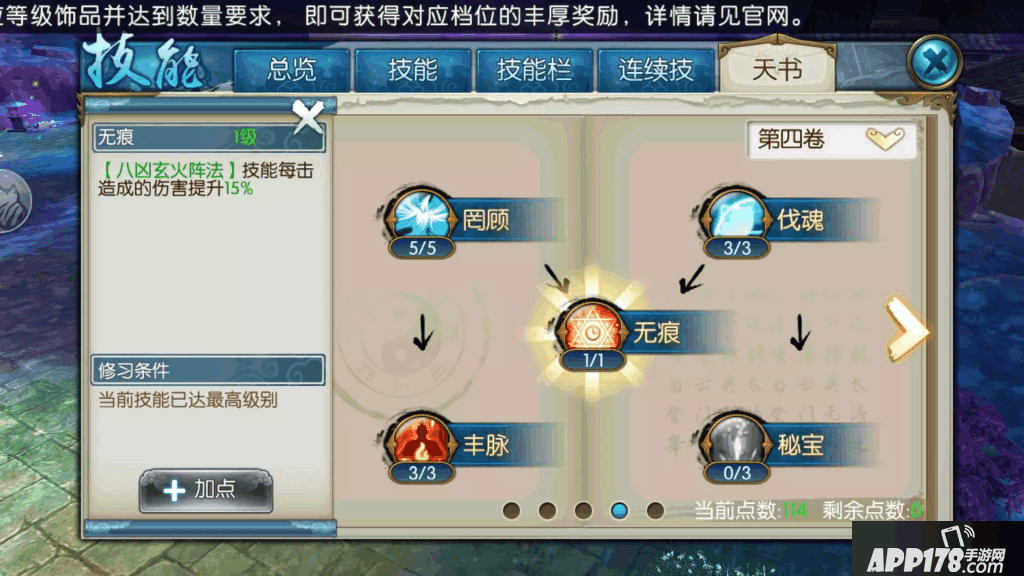The image size is (1024, 576).
Task: Switch to the 技能 tab
Action: (x=412, y=69)
